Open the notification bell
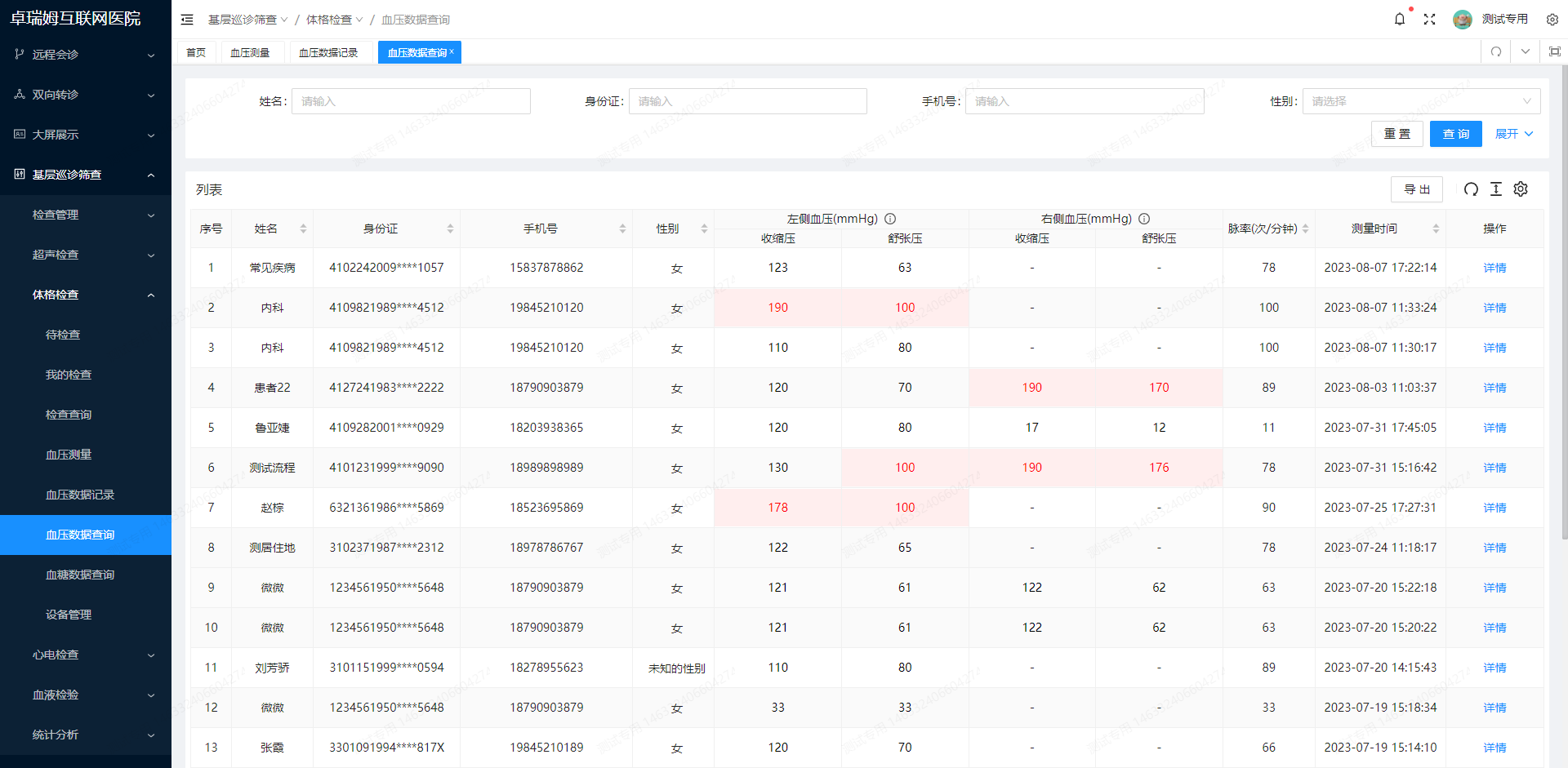The height and width of the screenshot is (768, 1568). click(1400, 19)
